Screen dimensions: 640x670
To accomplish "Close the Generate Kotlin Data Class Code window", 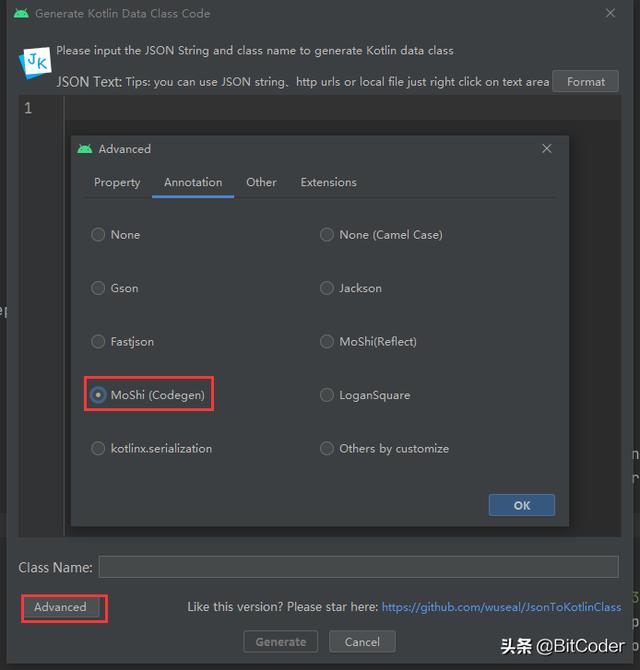I will coord(611,13).
